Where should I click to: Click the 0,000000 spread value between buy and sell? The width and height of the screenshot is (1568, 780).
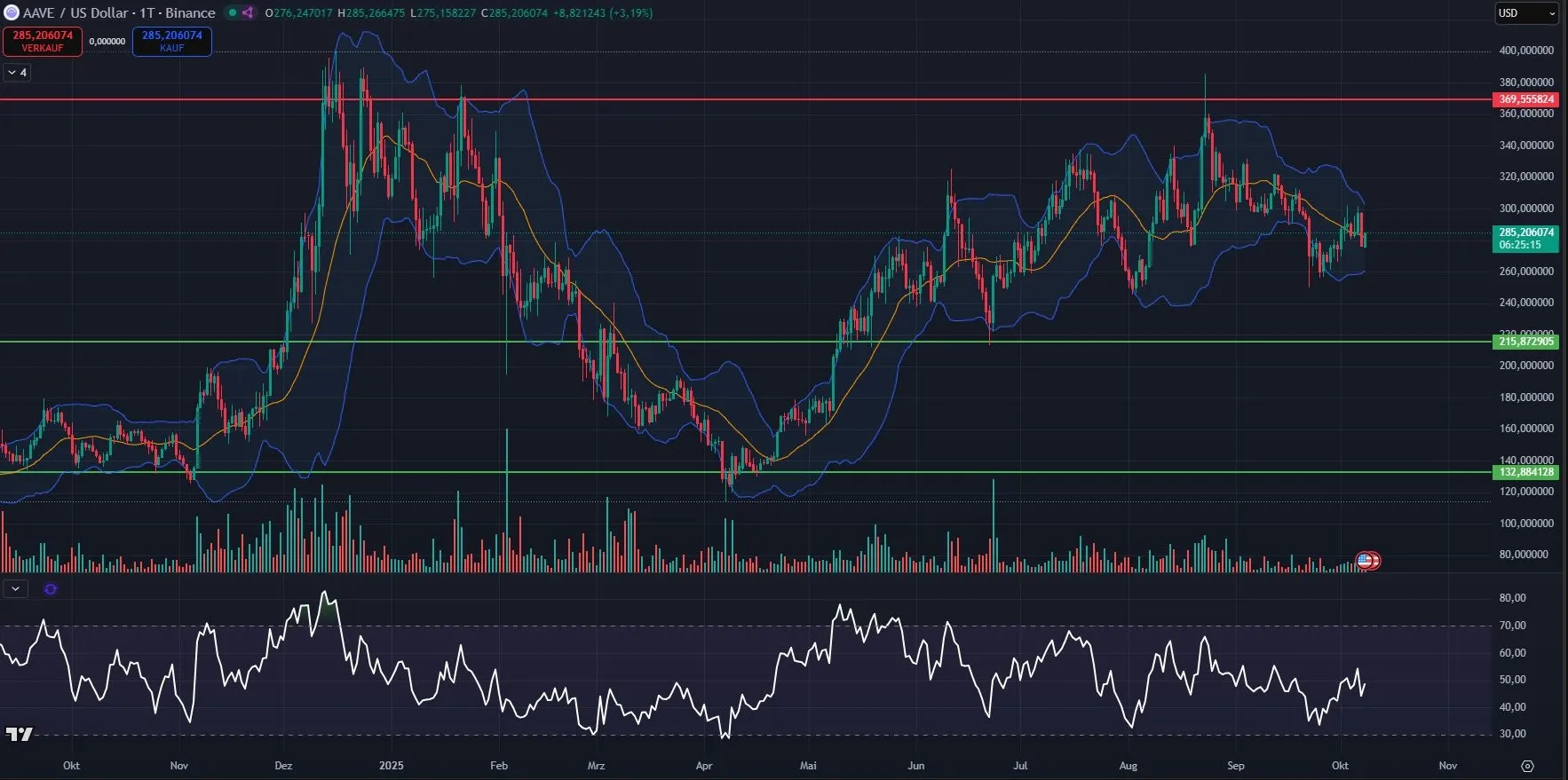click(107, 42)
